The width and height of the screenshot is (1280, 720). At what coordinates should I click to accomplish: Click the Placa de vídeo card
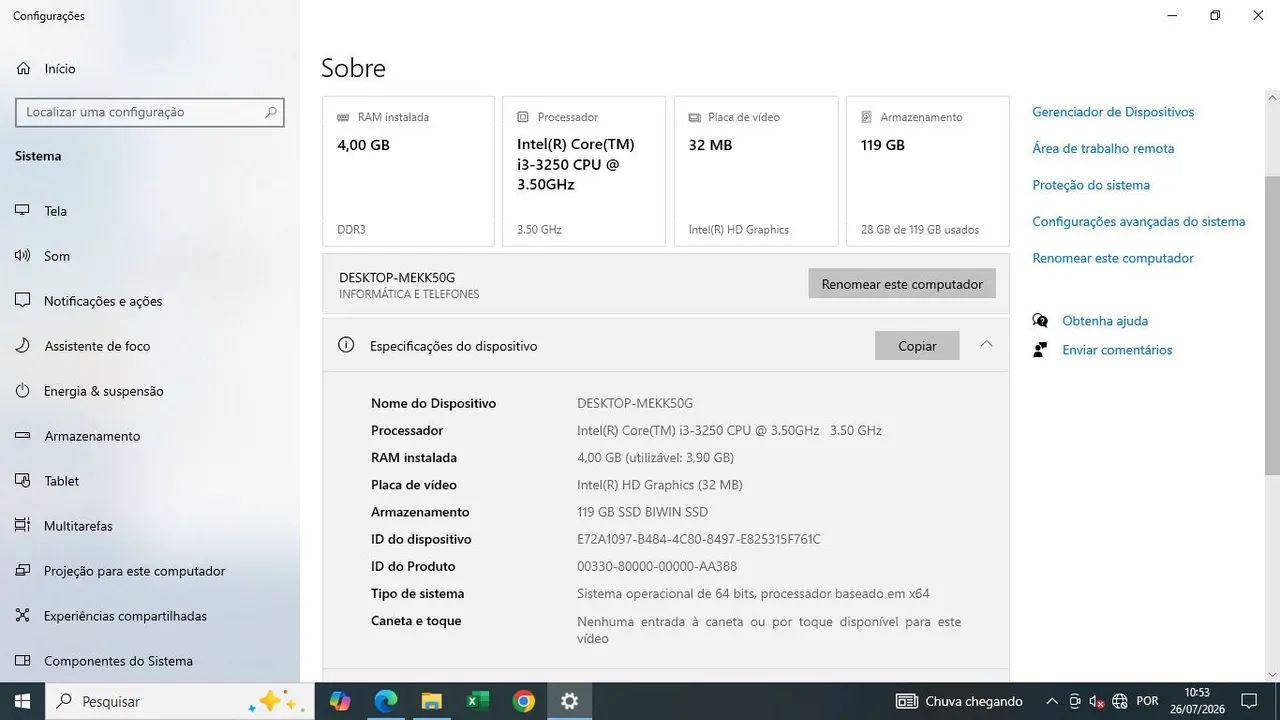(756, 171)
